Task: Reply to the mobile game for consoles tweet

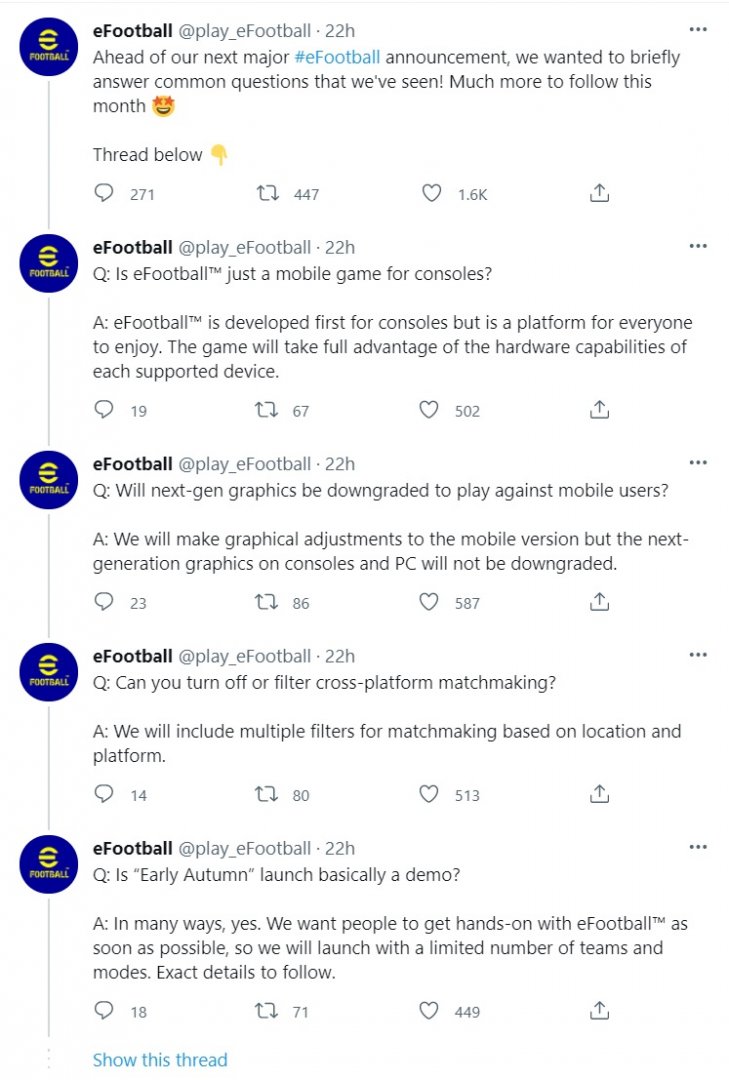Action: pyautogui.click(x=104, y=410)
